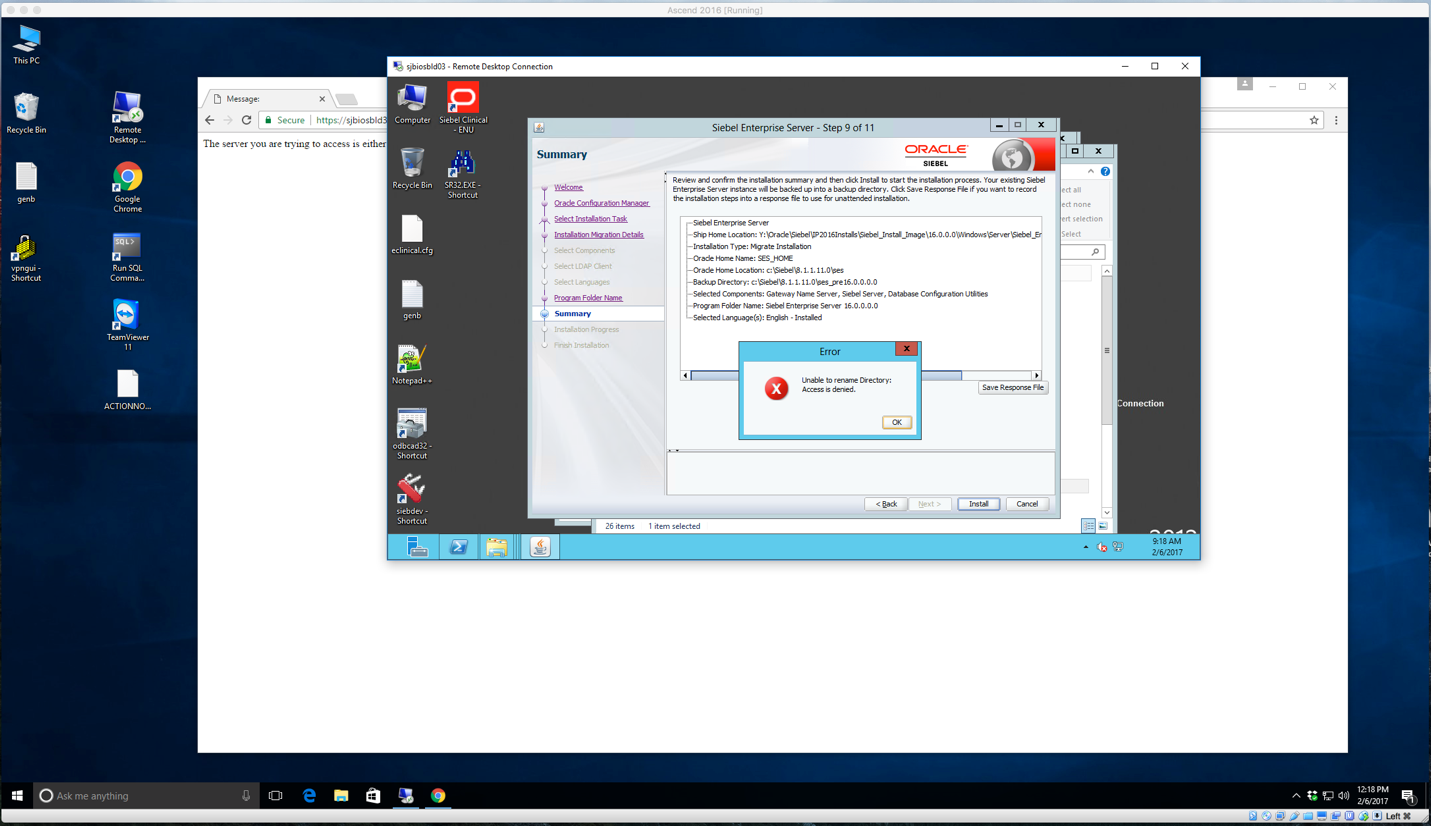Viewport: 1431px width, 826px height.
Task: Open Microsoft Edge from taskbar
Action: [x=309, y=796]
